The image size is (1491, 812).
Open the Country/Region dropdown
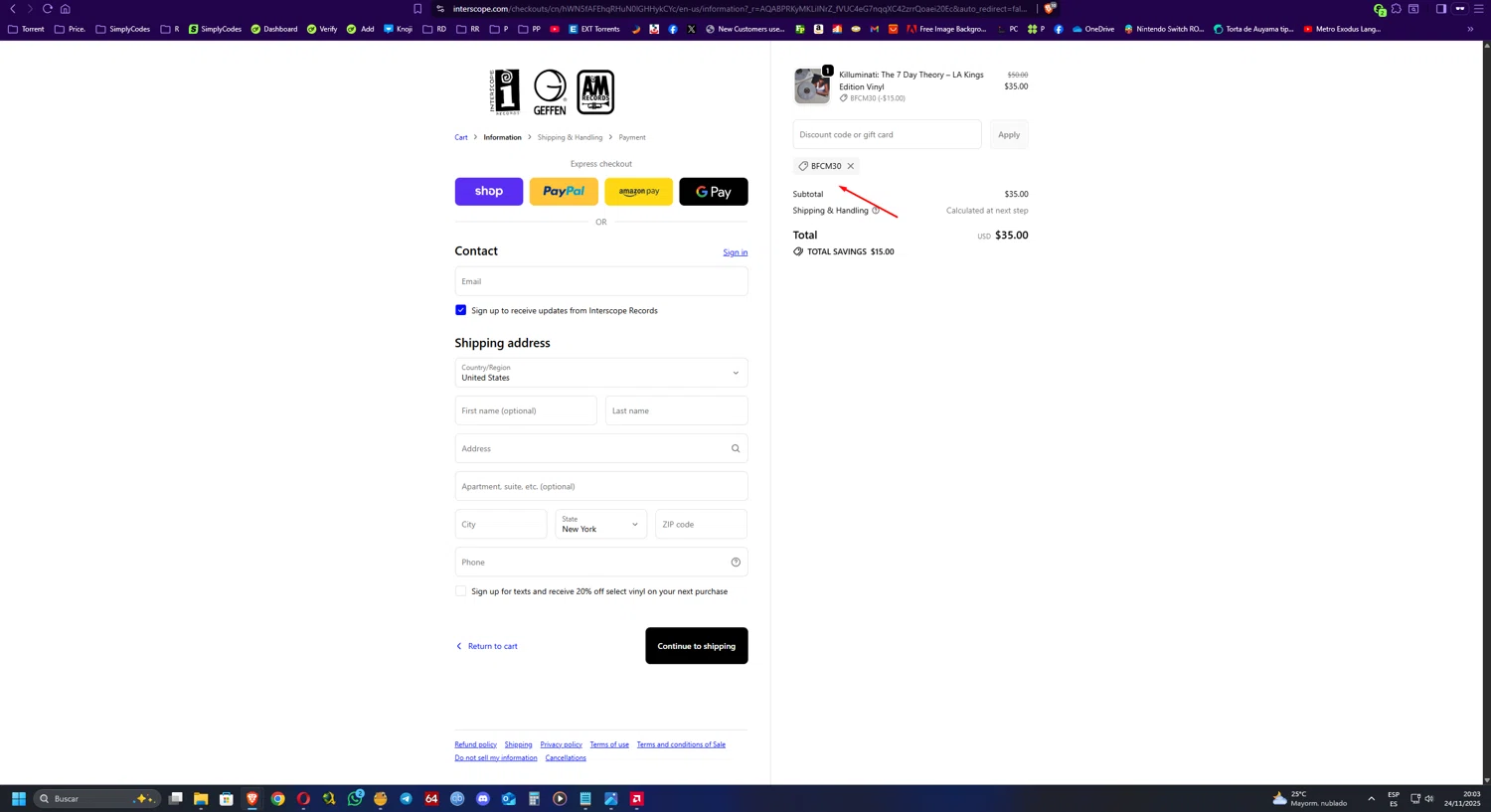pos(601,373)
